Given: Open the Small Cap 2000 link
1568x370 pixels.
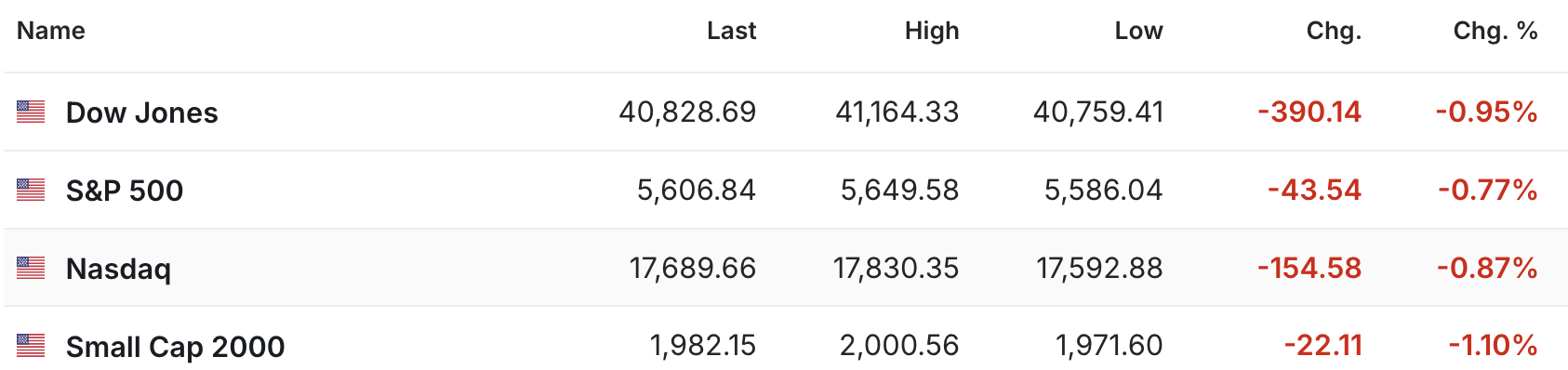Looking at the screenshot, I should click(175, 347).
